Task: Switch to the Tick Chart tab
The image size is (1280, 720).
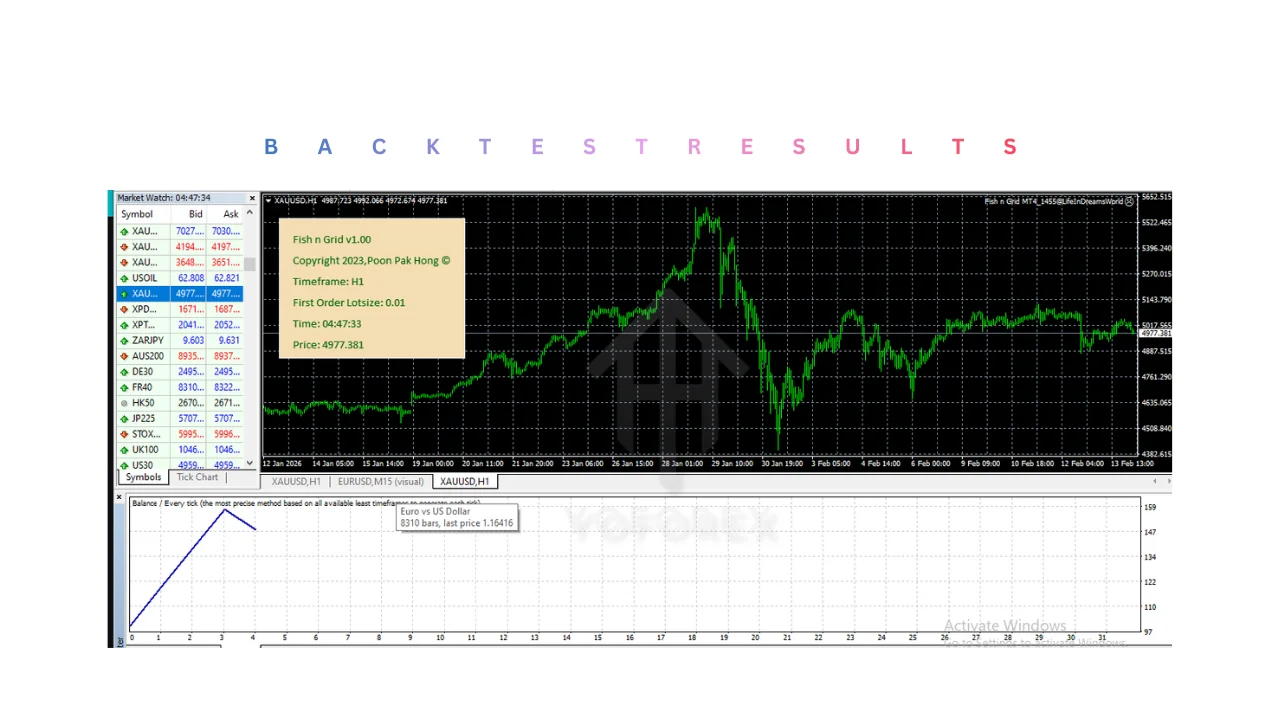Action: pos(197,478)
